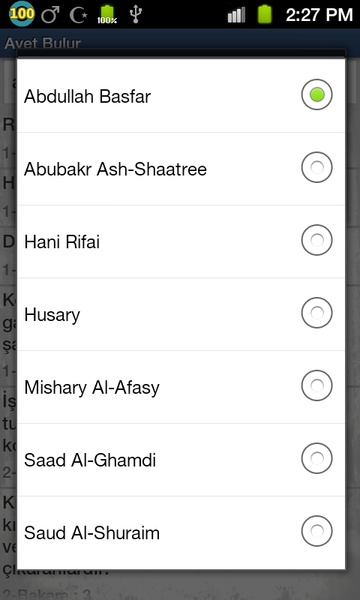Choose Abubakr Ash-Shaatree radio button

click(317, 167)
